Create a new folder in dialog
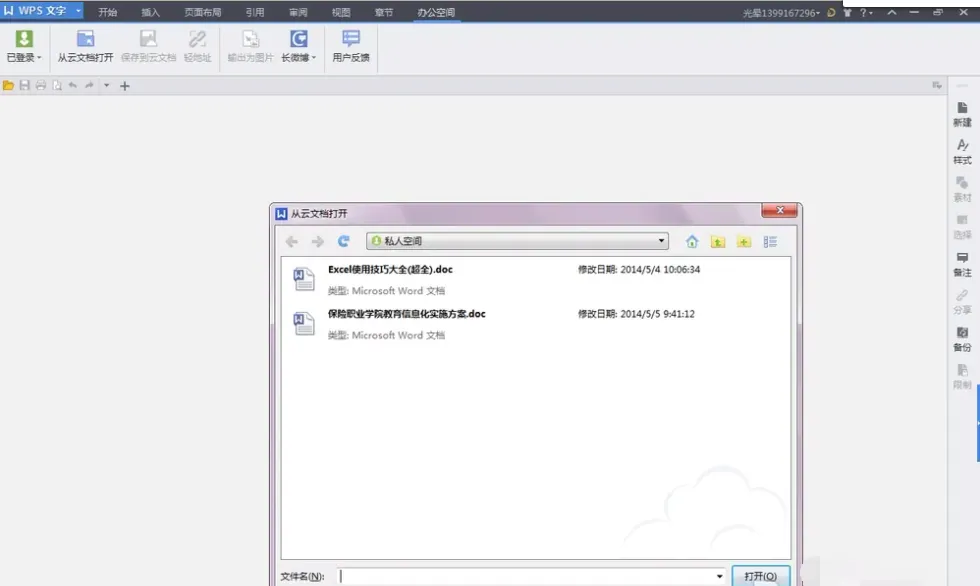The image size is (980, 586). click(744, 241)
